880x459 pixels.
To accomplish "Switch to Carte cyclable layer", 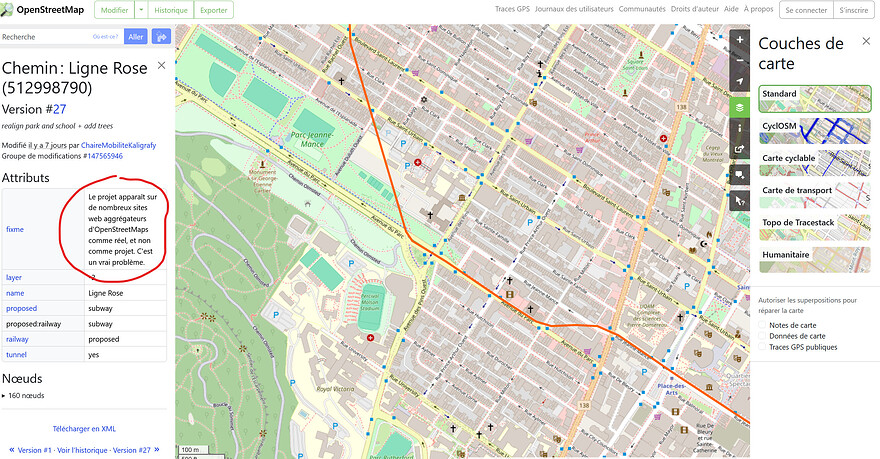I will [x=815, y=163].
